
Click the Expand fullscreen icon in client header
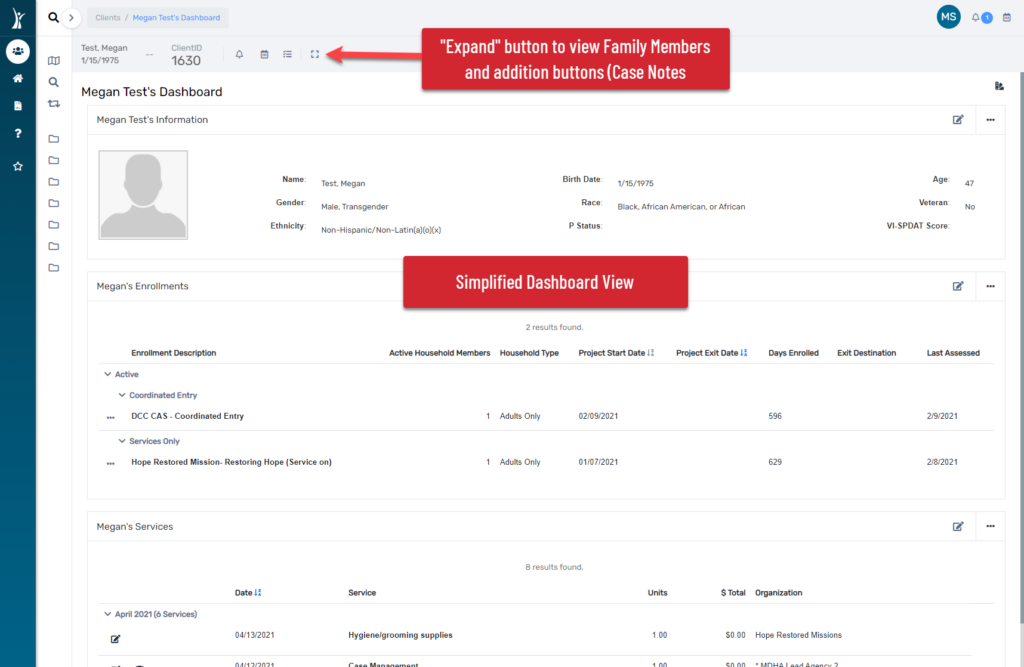tap(315, 54)
